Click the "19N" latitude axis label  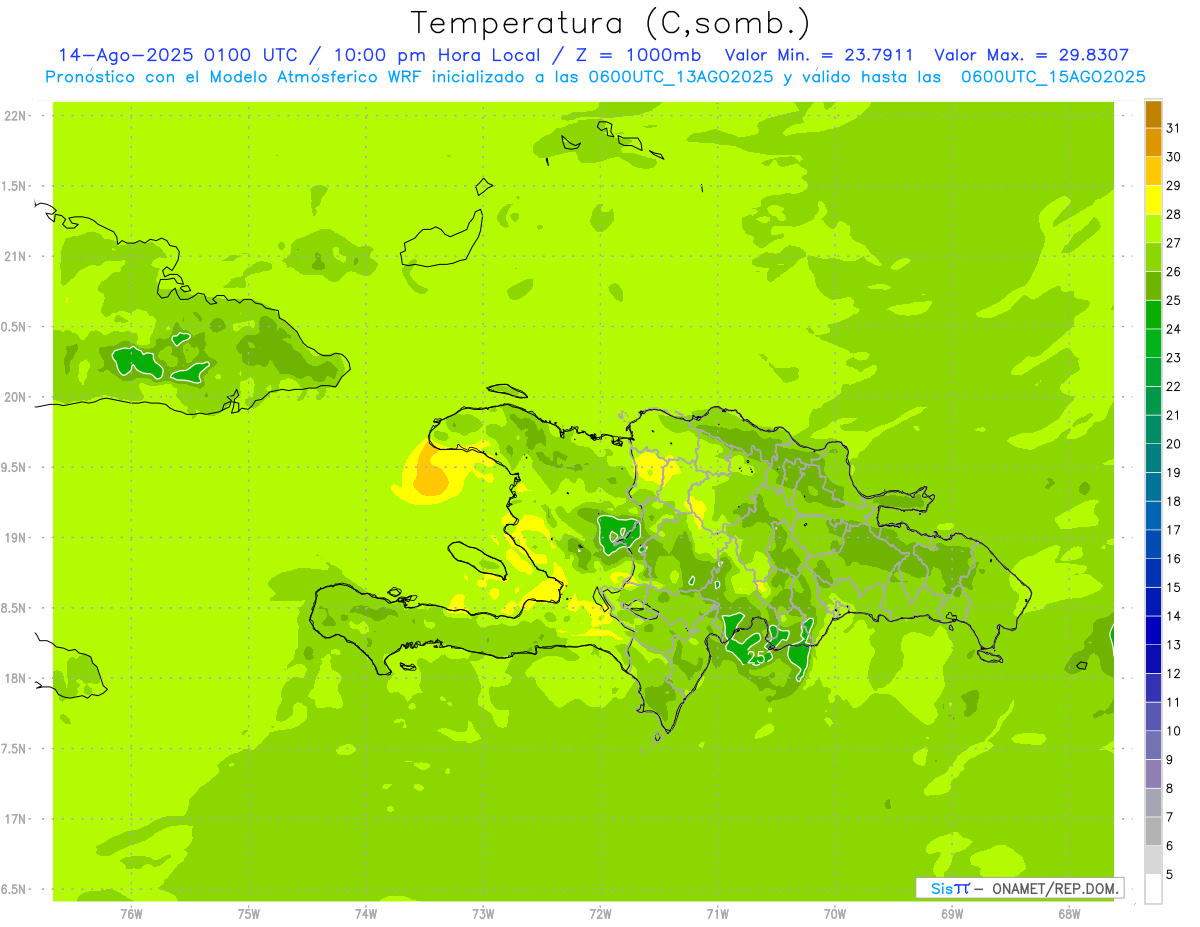point(15,537)
